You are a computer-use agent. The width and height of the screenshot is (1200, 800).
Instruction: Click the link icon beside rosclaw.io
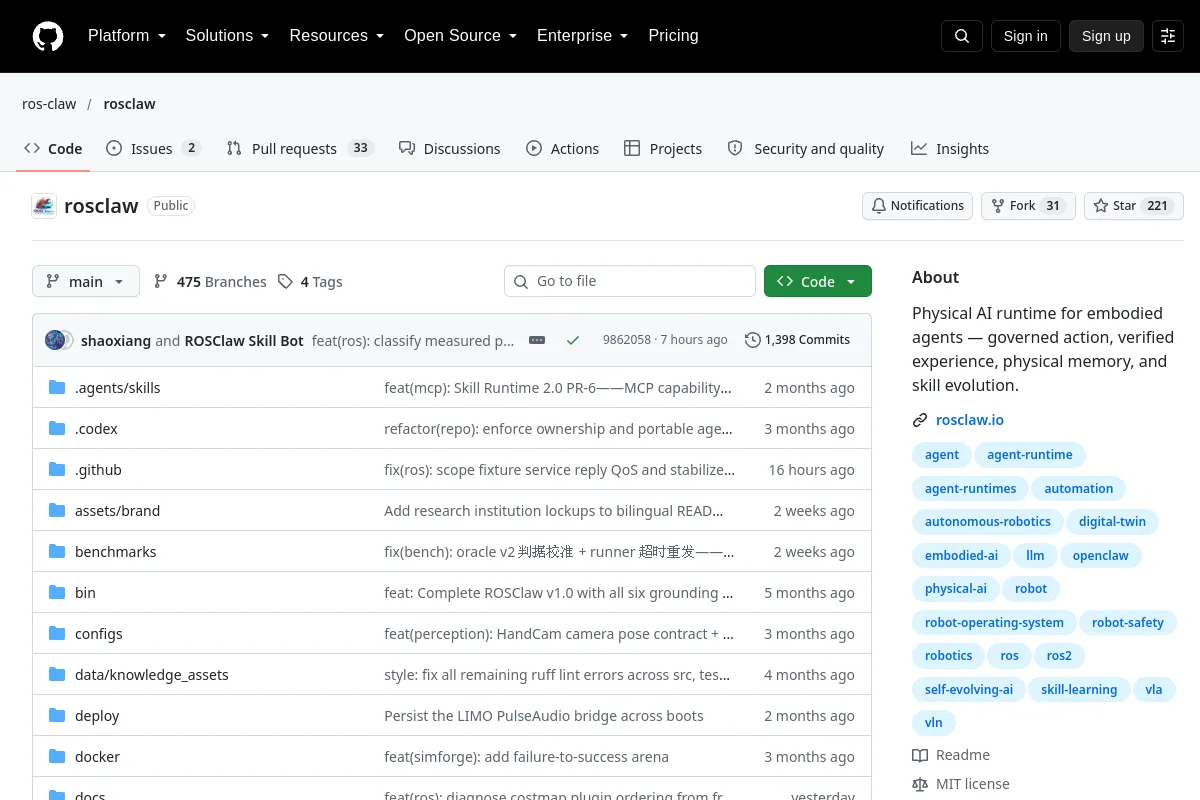coord(920,421)
